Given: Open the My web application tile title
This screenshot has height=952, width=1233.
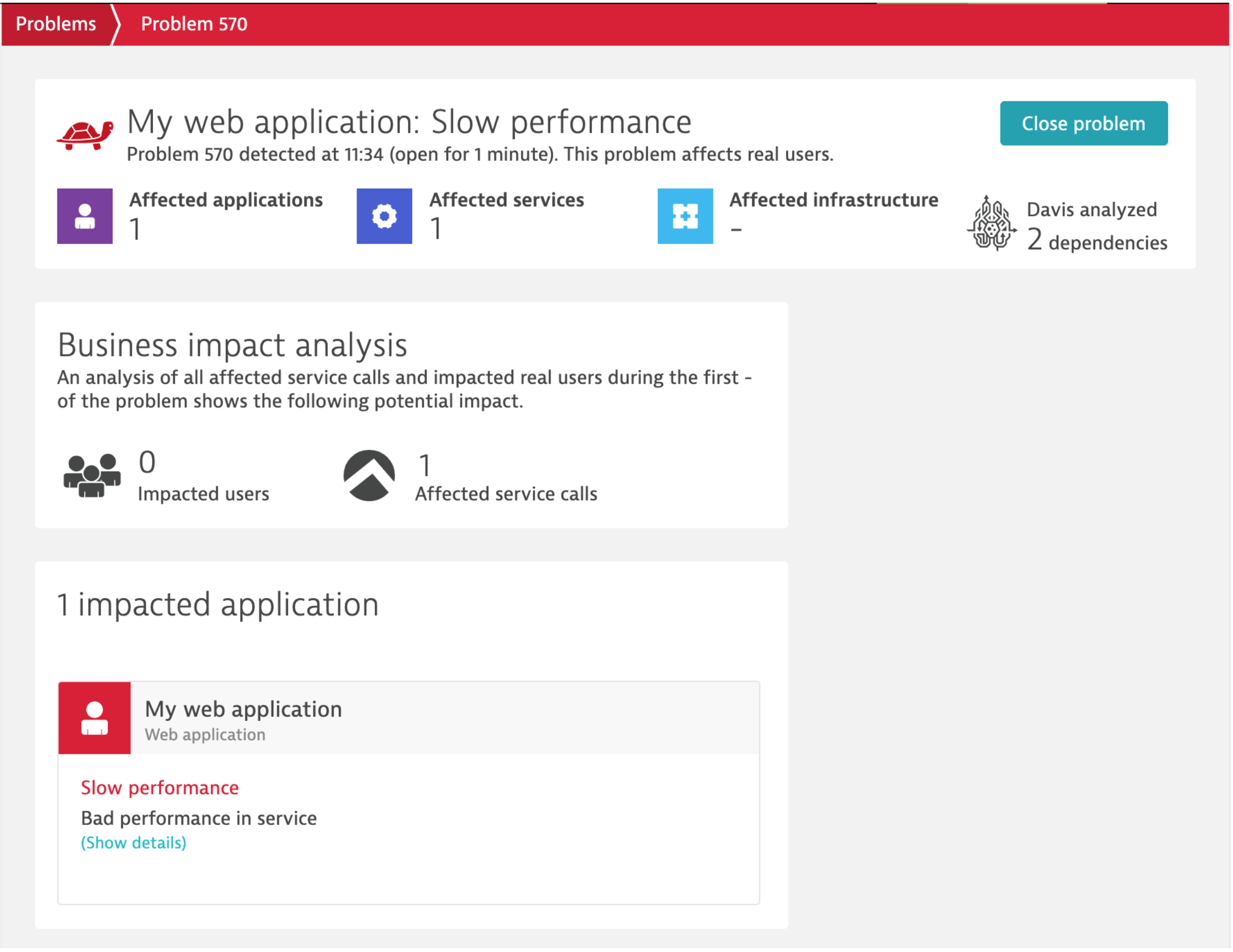Looking at the screenshot, I should (243, 709).
